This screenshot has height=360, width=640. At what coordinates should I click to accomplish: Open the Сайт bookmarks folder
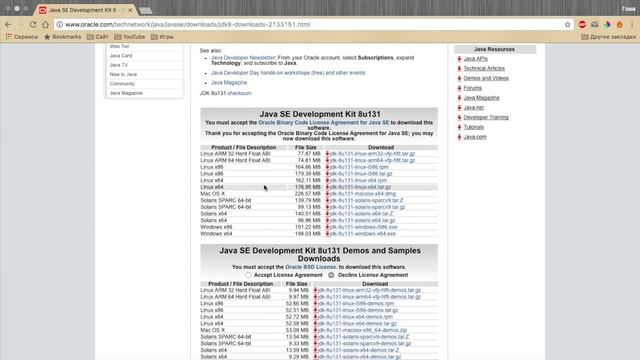pyautogui.click(x=98, y=37)
